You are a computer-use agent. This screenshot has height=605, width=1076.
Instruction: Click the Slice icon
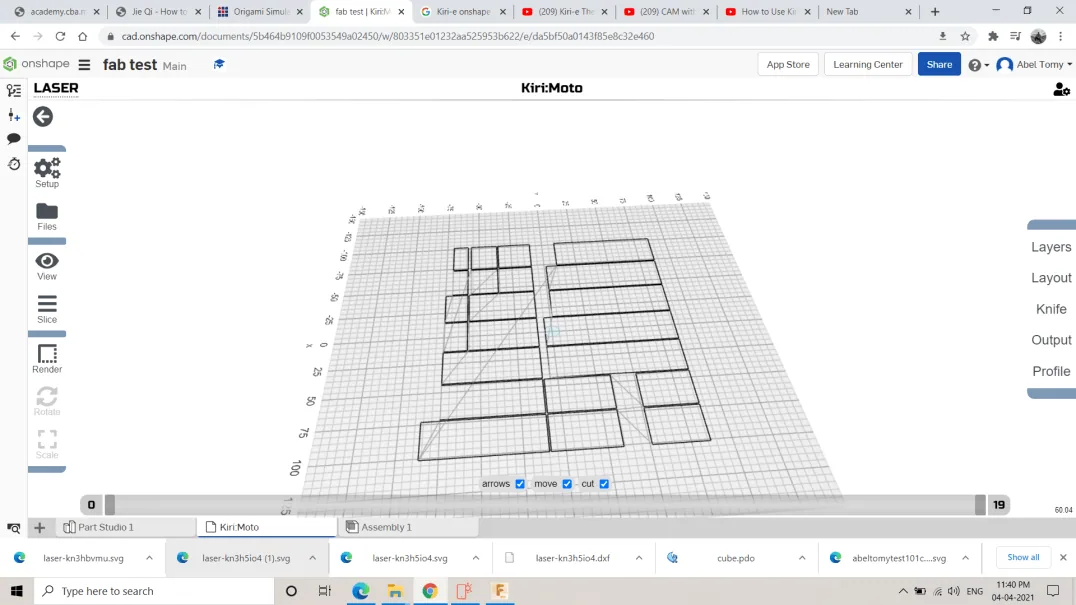coord(47,309)
